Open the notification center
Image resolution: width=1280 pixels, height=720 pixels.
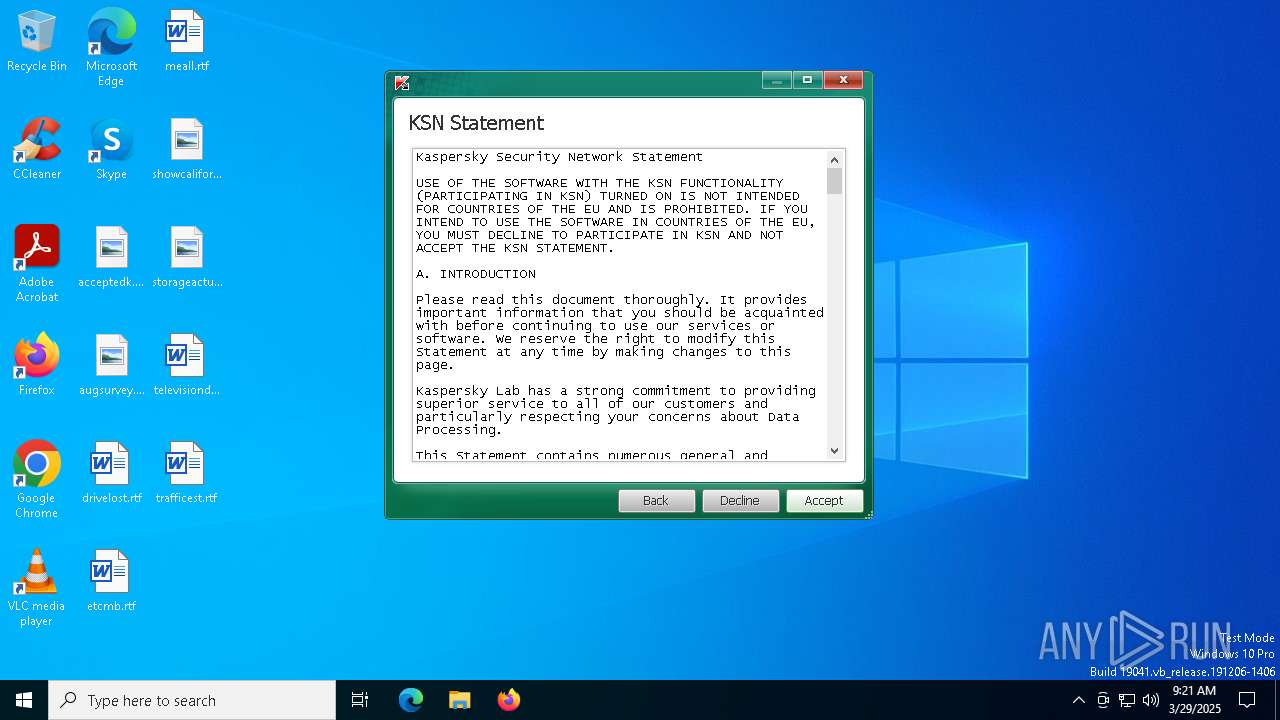tap(1247, 700)
